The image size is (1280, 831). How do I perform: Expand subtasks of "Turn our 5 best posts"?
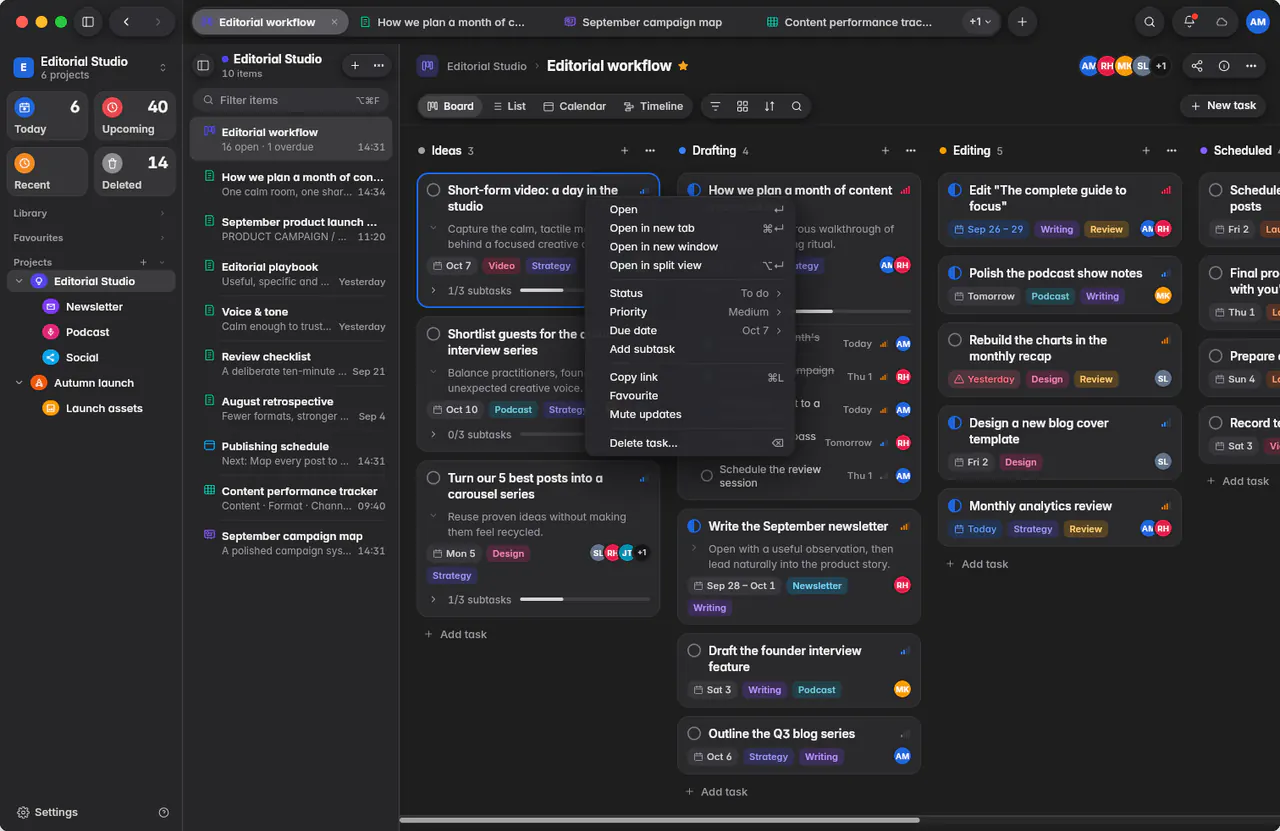(x=433, y=600)
